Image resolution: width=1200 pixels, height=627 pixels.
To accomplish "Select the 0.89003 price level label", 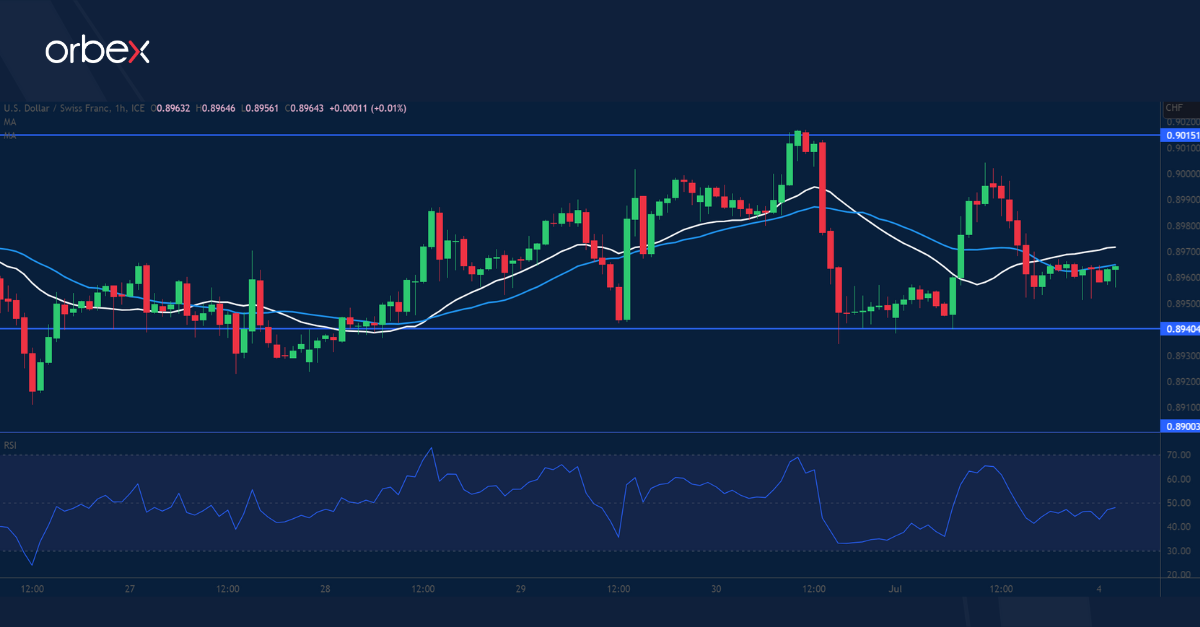I will (x=1180, y=426).
